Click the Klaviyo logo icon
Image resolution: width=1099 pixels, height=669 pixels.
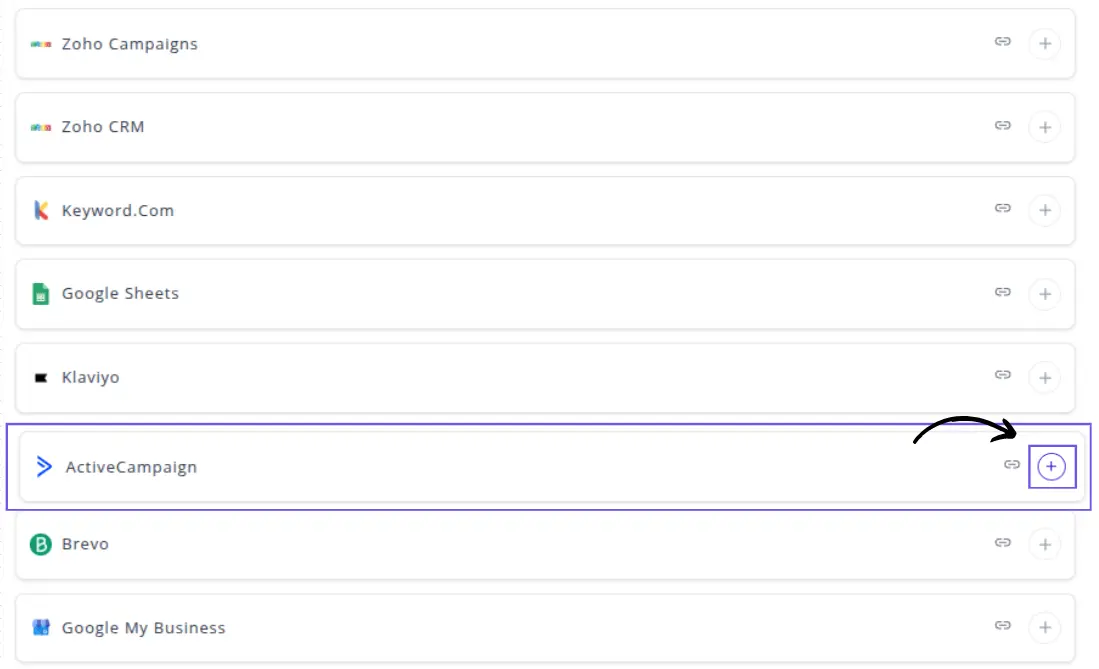(x=41, y=378)
